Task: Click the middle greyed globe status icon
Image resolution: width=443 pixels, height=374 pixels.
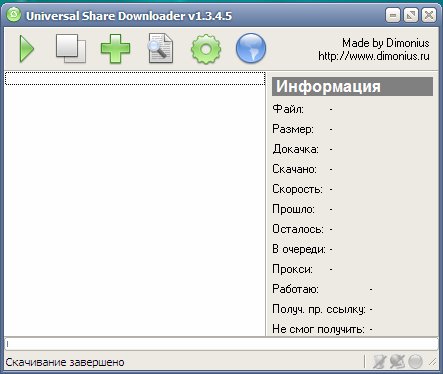Action: click(397, 362)
